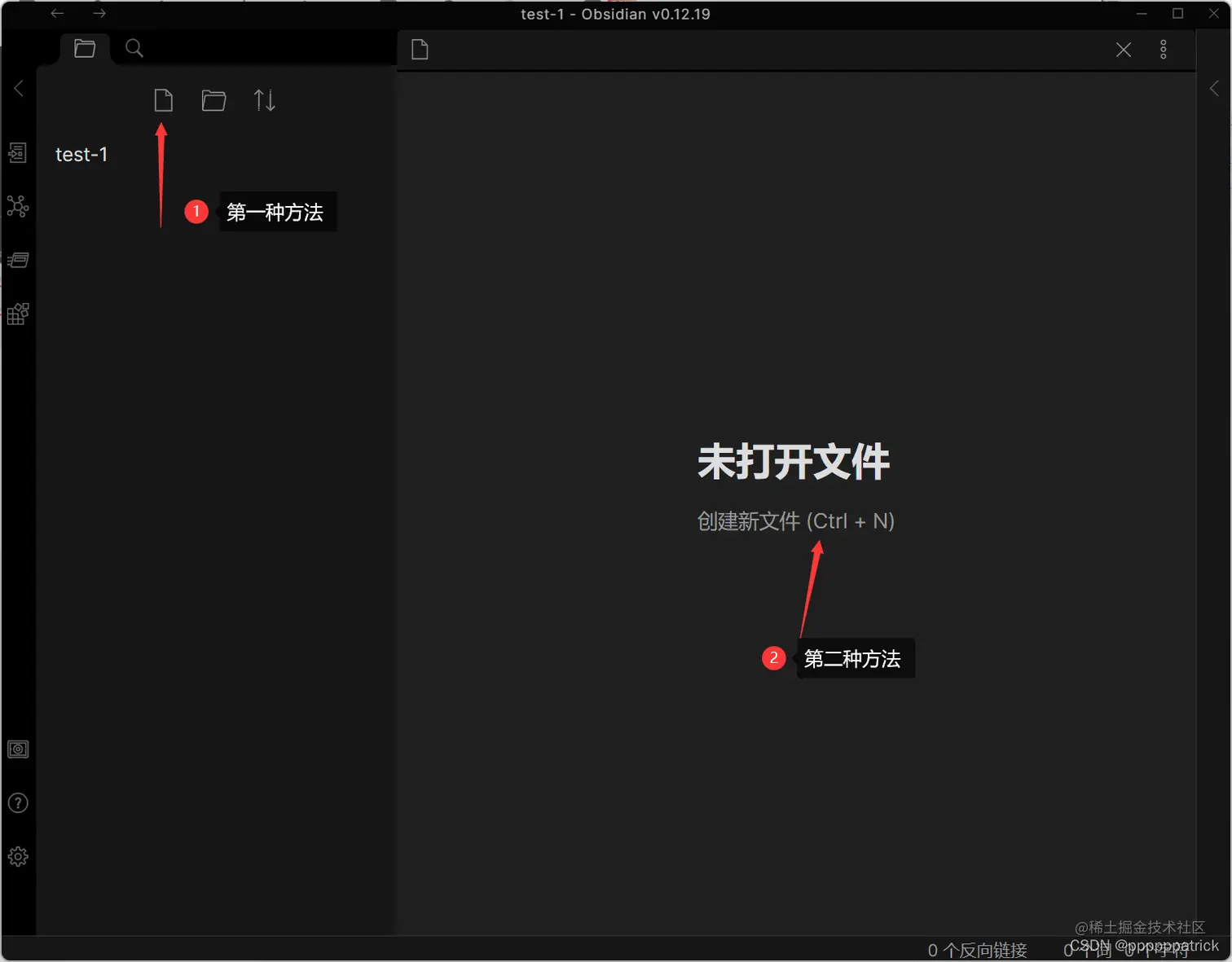
Task: Close the empty note pane
Action: pyautogui.click(x=1124, y=49)
